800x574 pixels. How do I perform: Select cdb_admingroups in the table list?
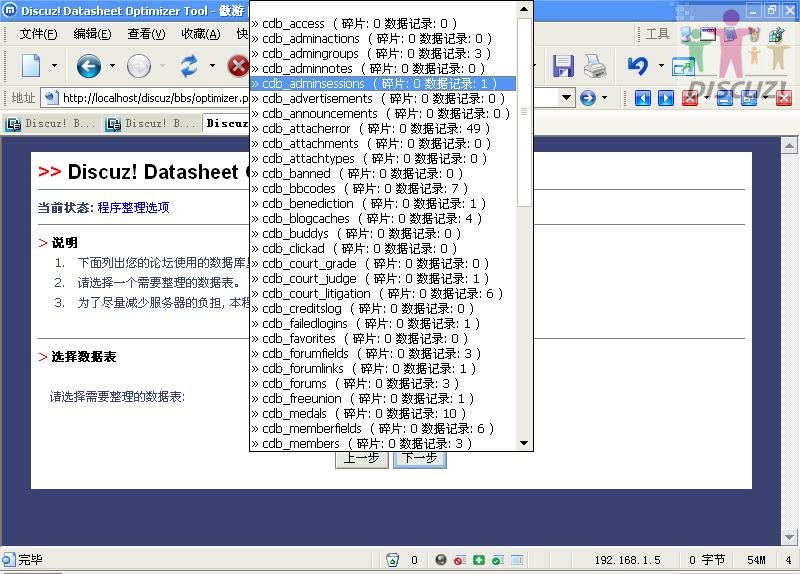[383, 54]
